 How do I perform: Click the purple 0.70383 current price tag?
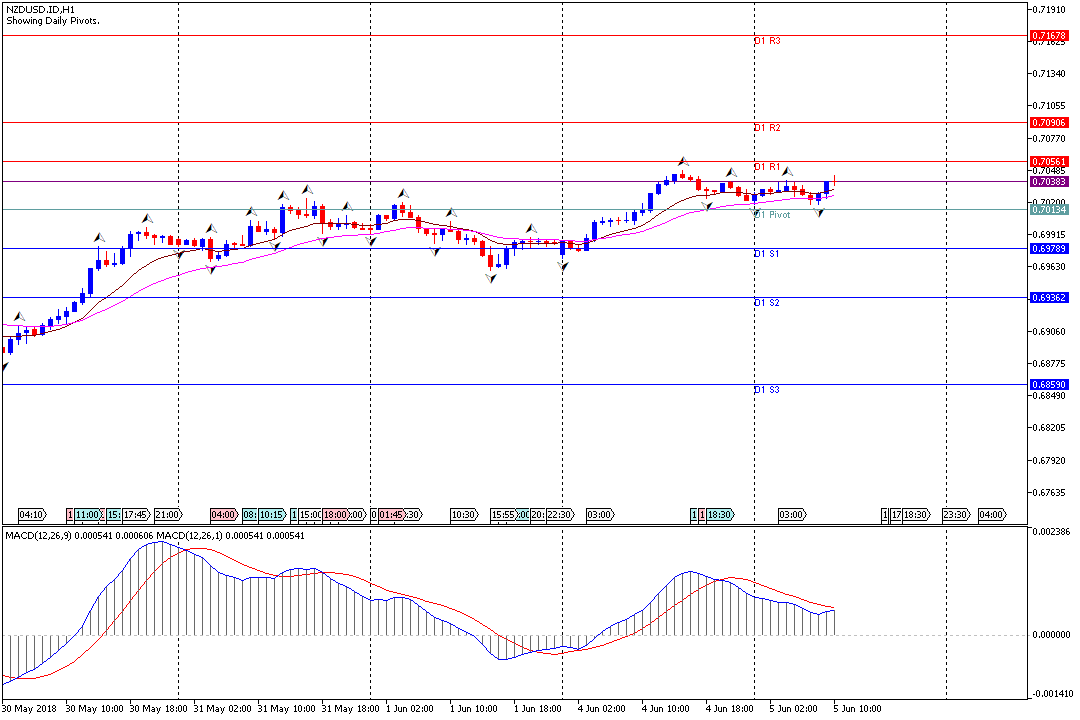tap(1049, 182)
